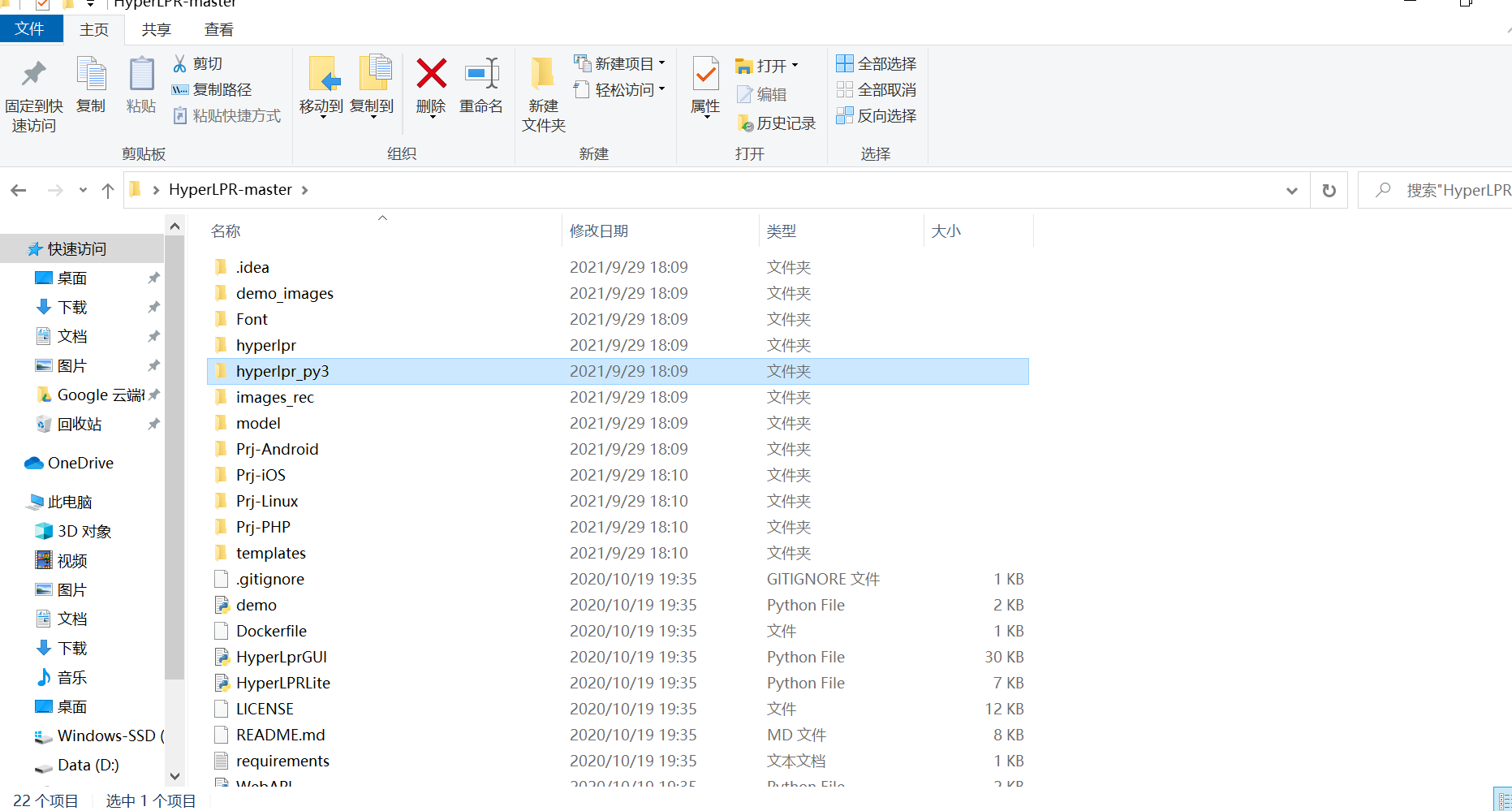Expand the 新建项目 dropdown
Screen dimensions: 1512x811
(x=661, y=63)
